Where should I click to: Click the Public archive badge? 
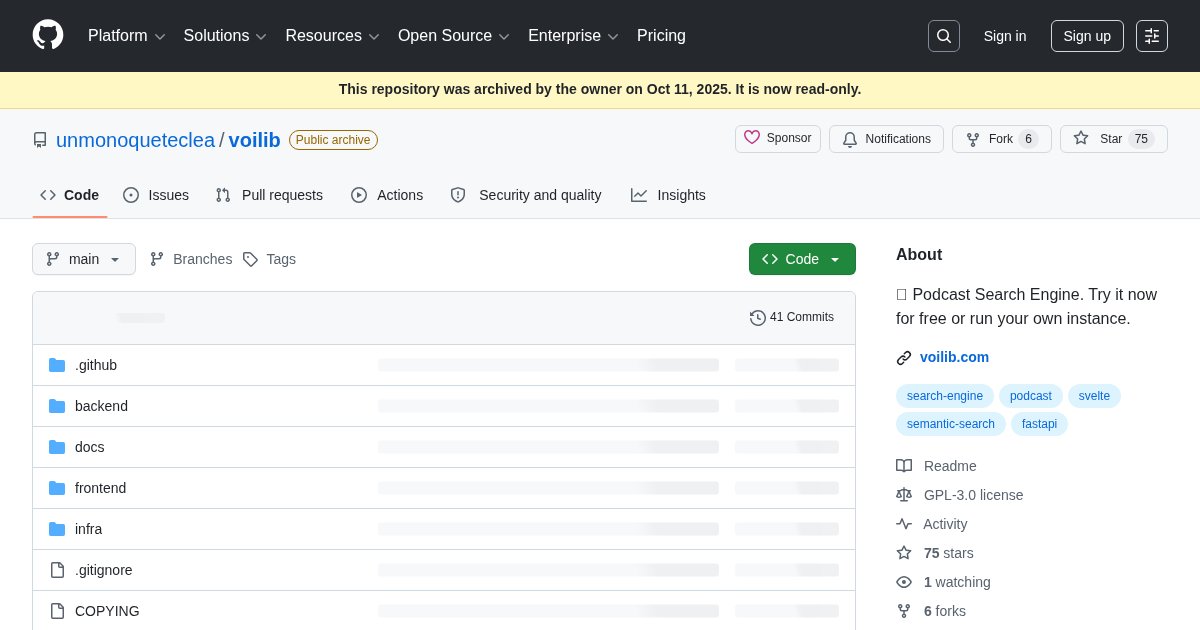(x=333, y=140)
